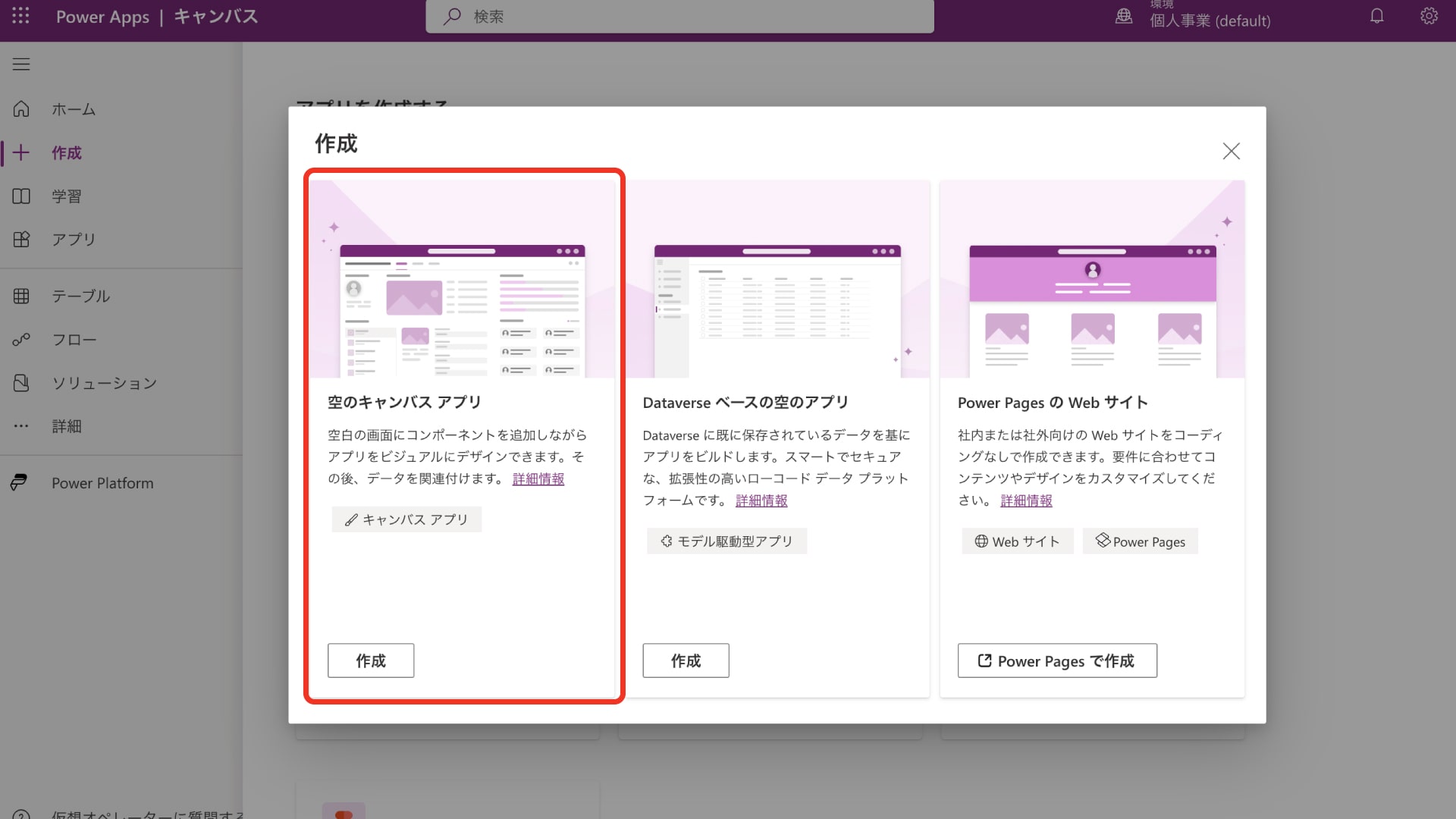Open the settings gear icon
Viewport: 1456px width, 819px height.
(1429, 16)
